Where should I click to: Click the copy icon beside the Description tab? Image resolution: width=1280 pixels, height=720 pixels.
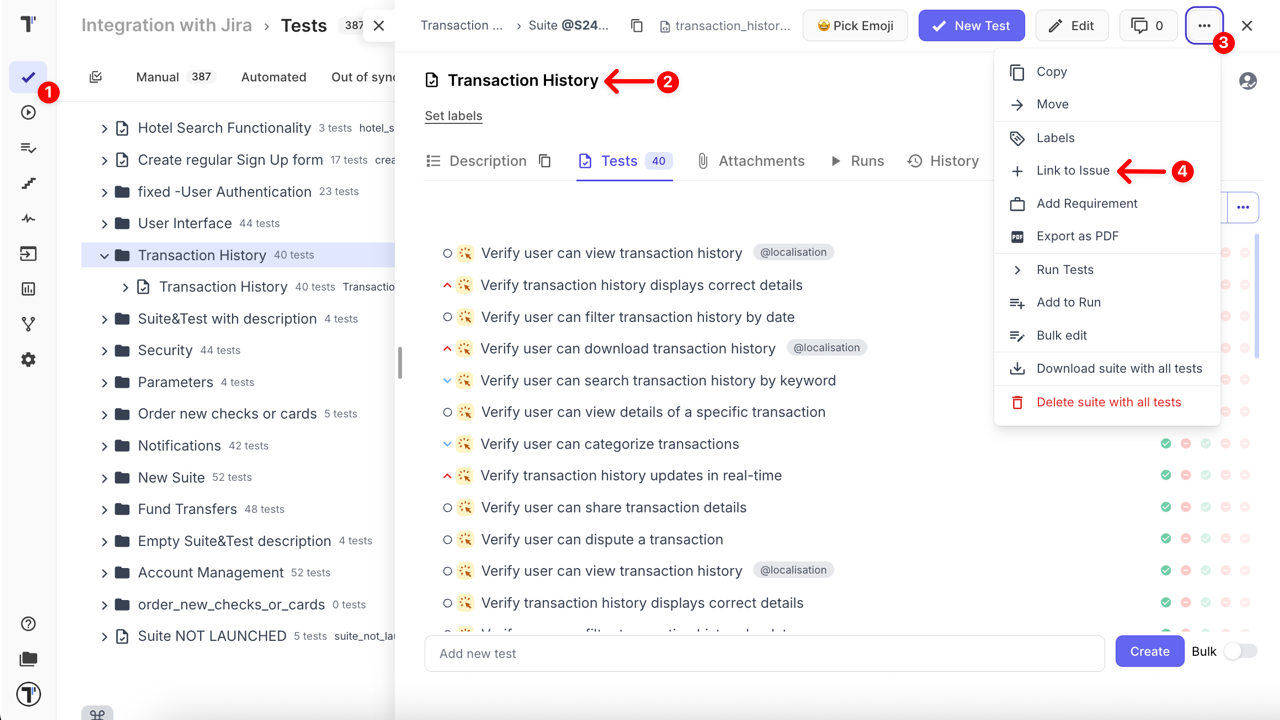pos(545,160)
